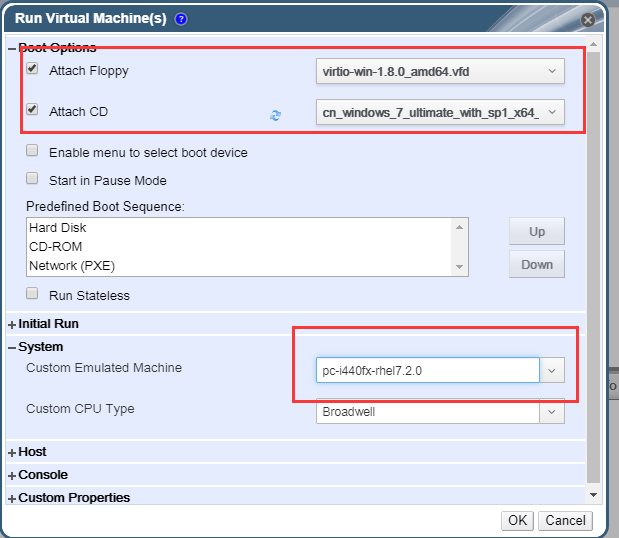Viewport: 619px width, 538px height.
Task: Click the OK button
Action: [517, 521]
